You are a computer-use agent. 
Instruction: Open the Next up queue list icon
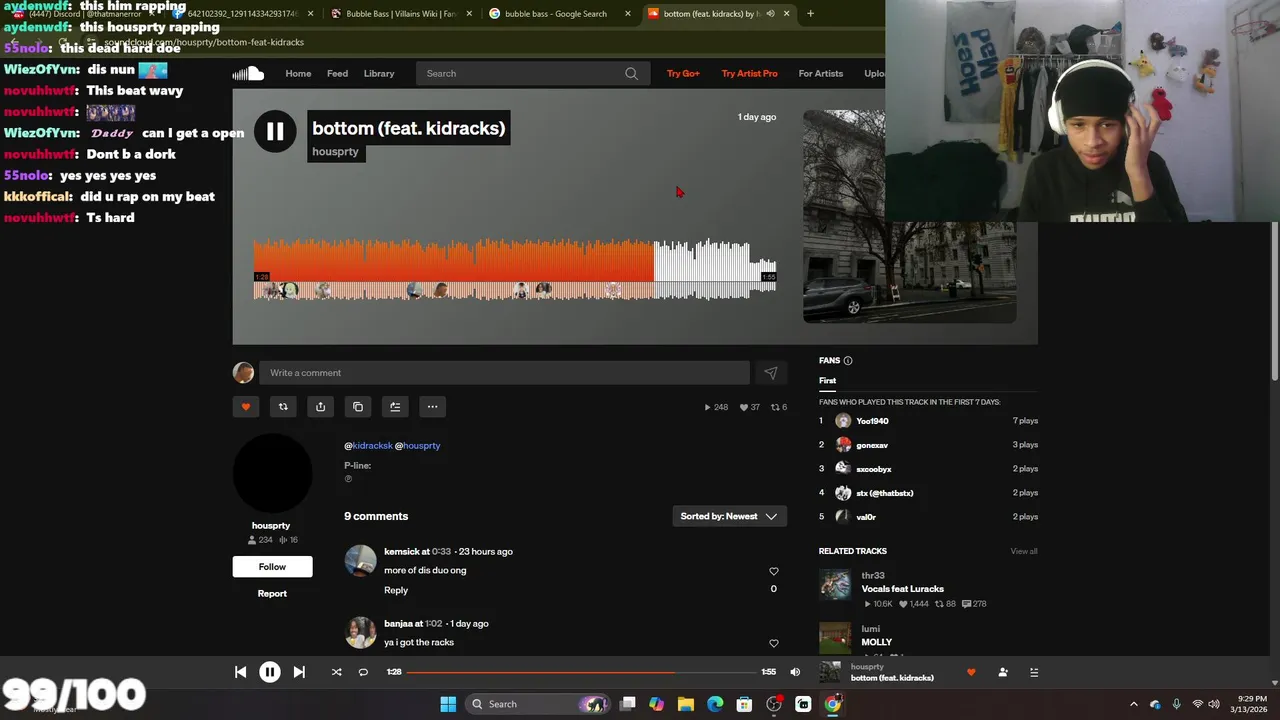point(1034,672)
